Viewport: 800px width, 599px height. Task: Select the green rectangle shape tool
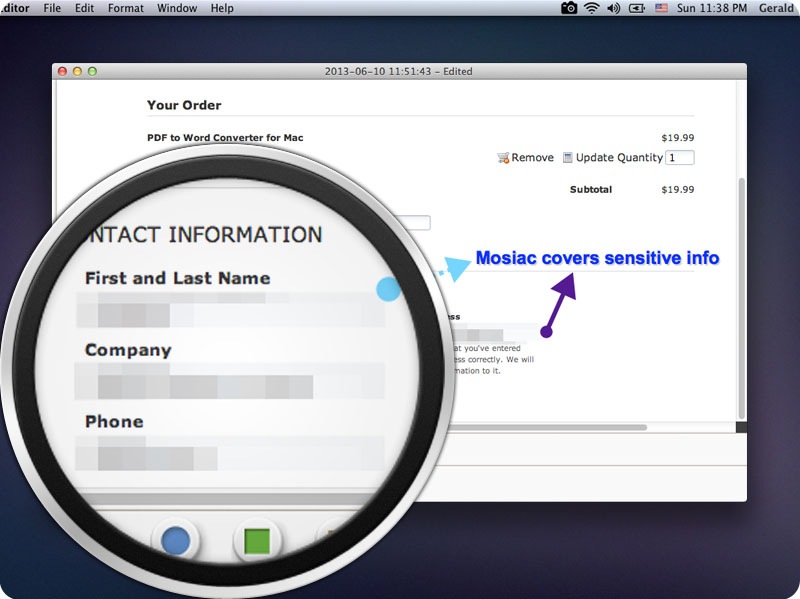point(257,541)
